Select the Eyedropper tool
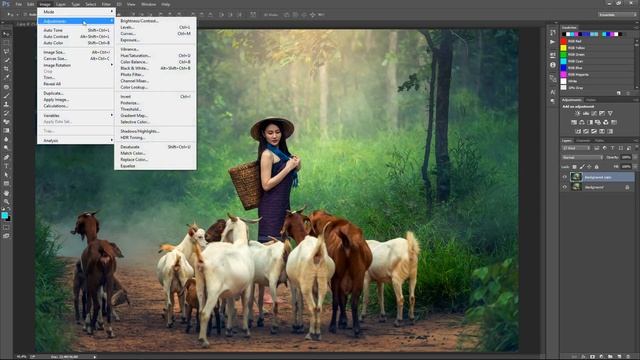Screen dimensions: 640x360 (x=6, y=77)
